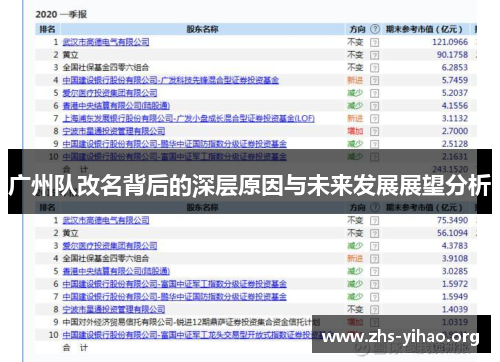
Task: Click question icon in the 1.5949 row
Action: 375,297
